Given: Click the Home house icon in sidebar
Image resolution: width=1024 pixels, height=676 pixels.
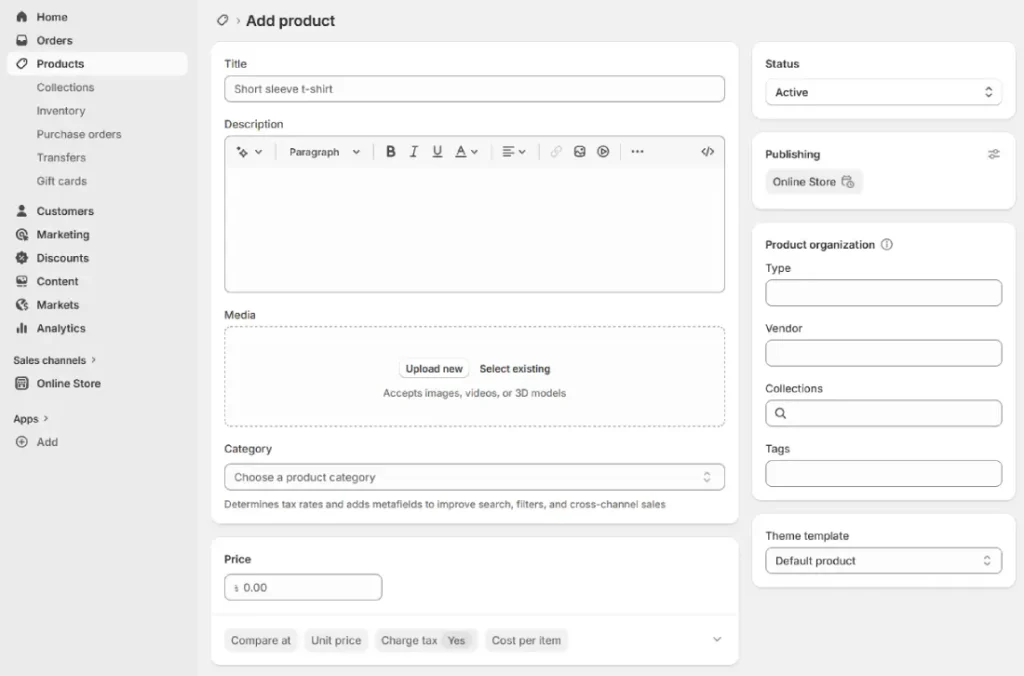Looking at the screenshot, I should tap(22, 17).
